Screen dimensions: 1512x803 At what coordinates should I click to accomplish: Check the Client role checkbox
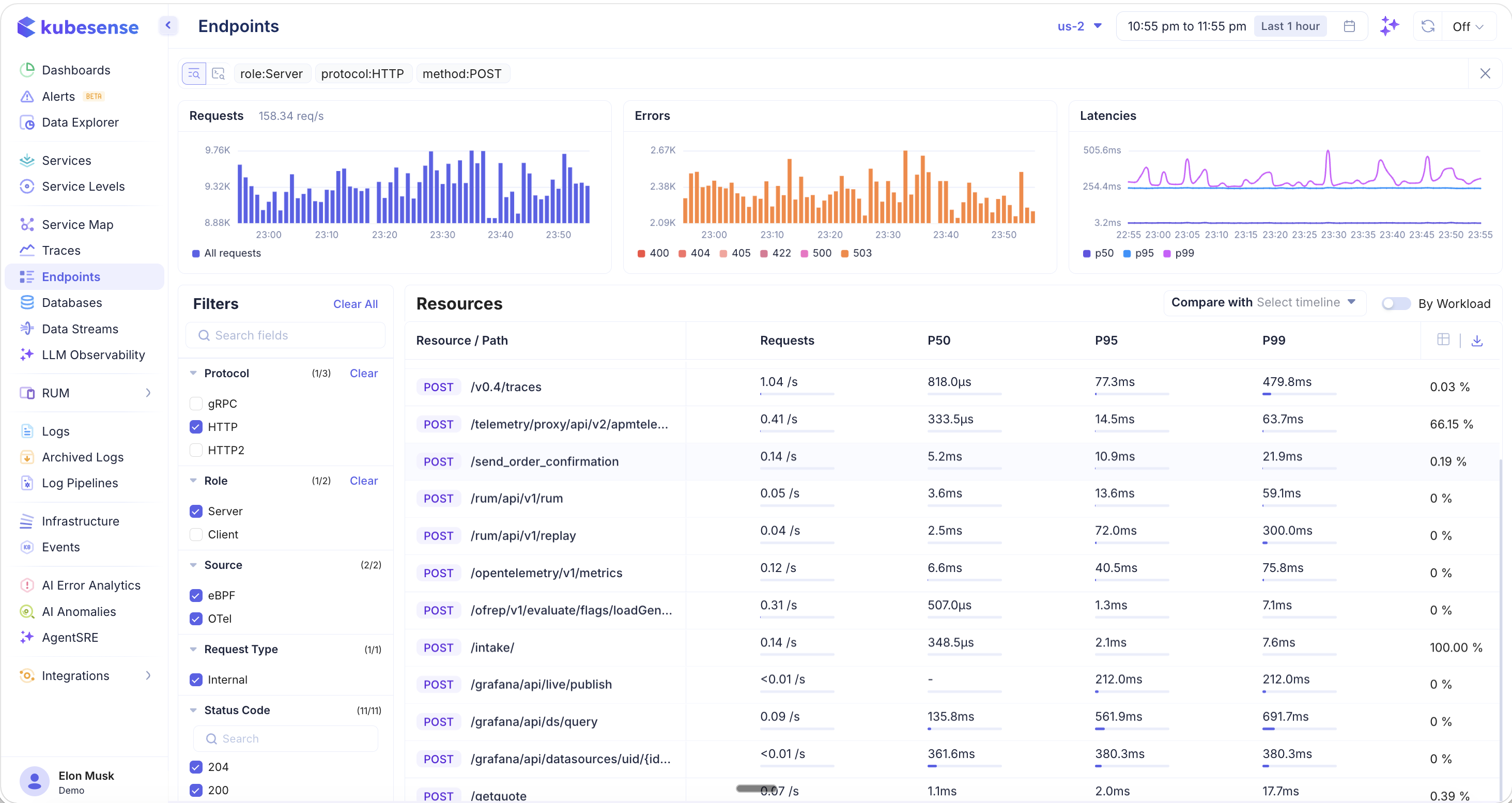coord(196,534)
